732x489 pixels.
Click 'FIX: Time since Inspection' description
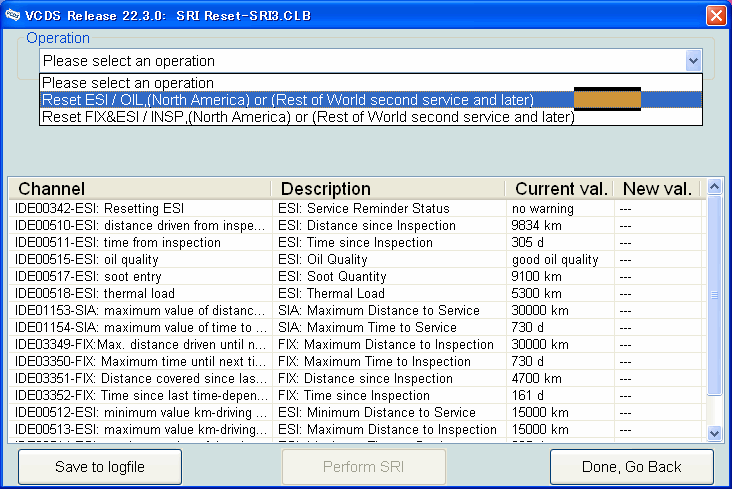(x=354, y=396)
